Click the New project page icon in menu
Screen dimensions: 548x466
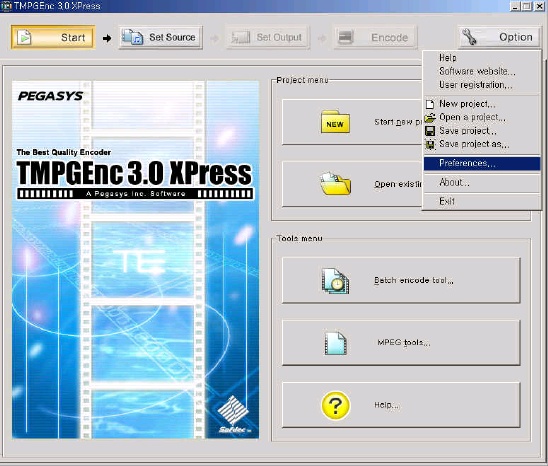pyautogui.click(x=430, y=104)
